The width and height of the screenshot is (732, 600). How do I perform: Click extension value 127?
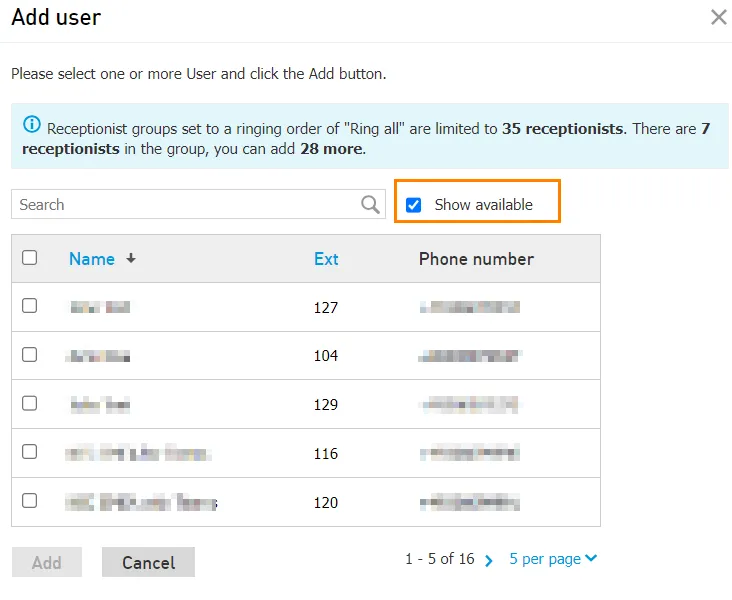pyautogui.click(x=326, y=308)
